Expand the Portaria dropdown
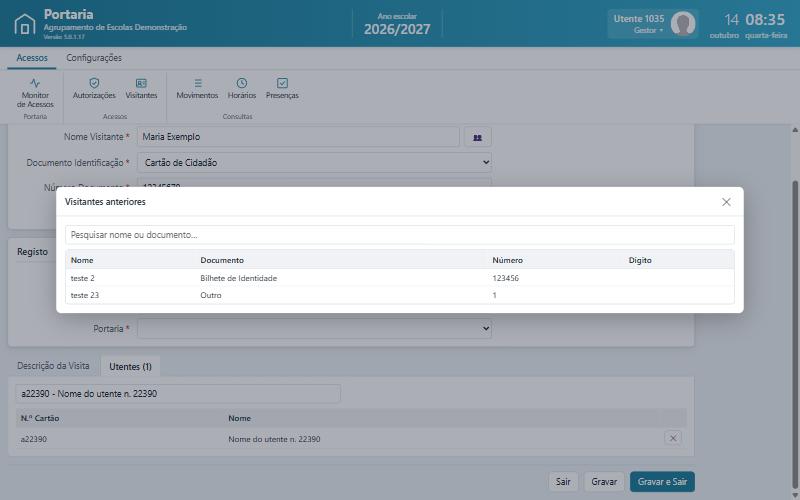The width and height of the screenshot is (800, 500). [x=315, y=329]
